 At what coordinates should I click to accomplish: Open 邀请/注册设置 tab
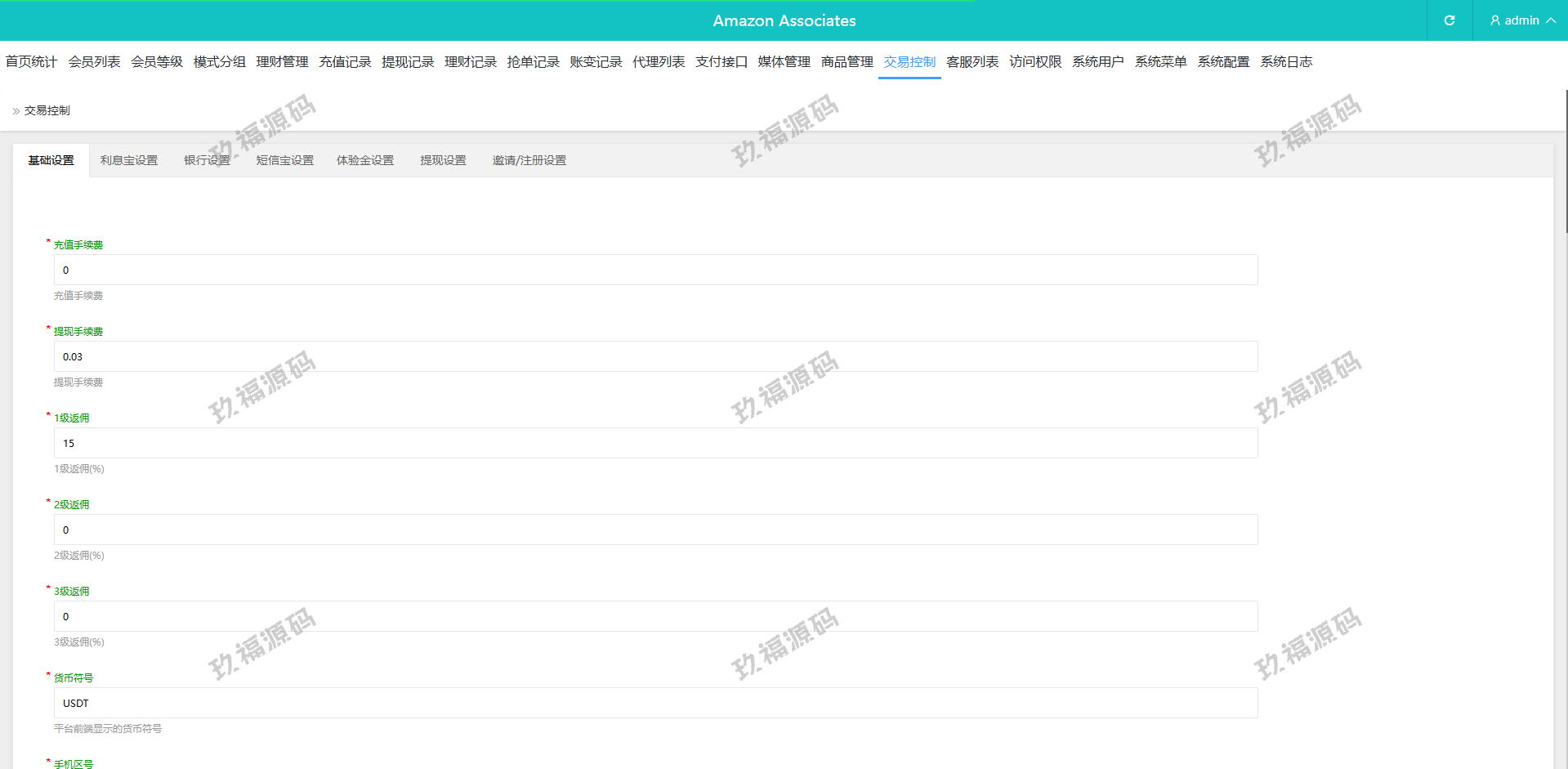point(529,161)
